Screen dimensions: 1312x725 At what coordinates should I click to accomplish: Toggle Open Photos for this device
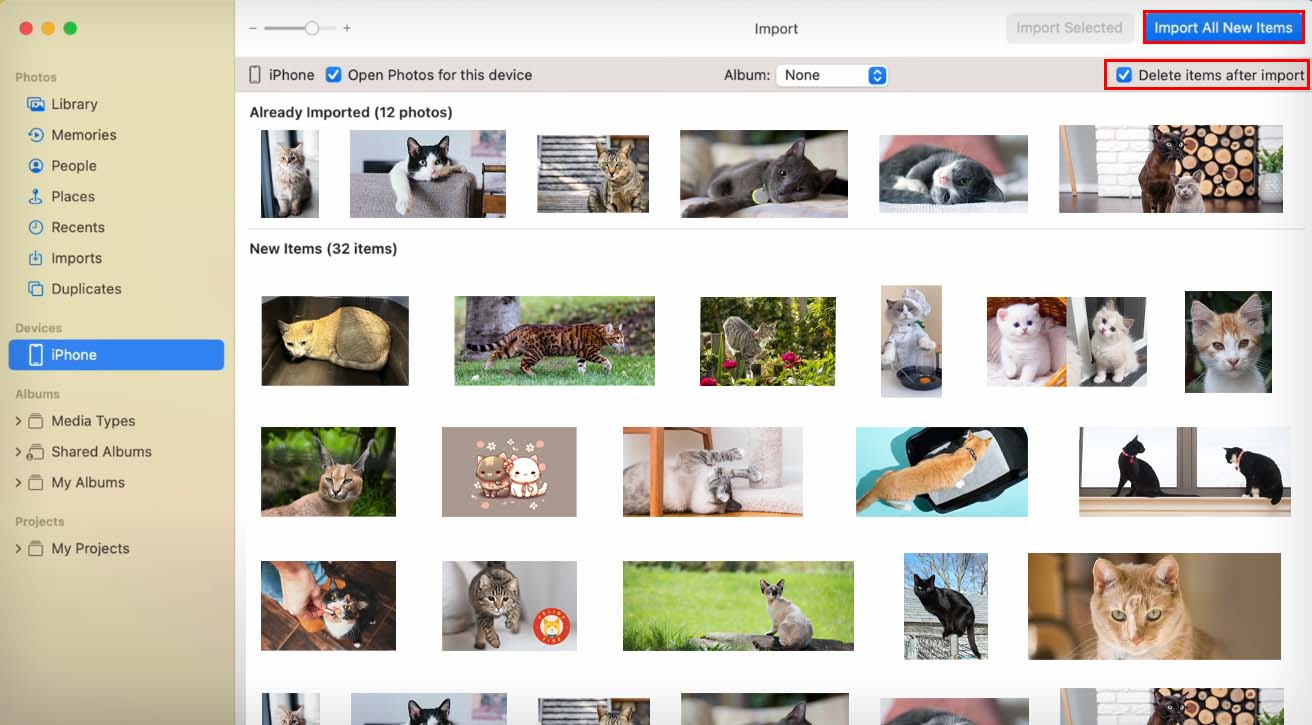(334, 75)
